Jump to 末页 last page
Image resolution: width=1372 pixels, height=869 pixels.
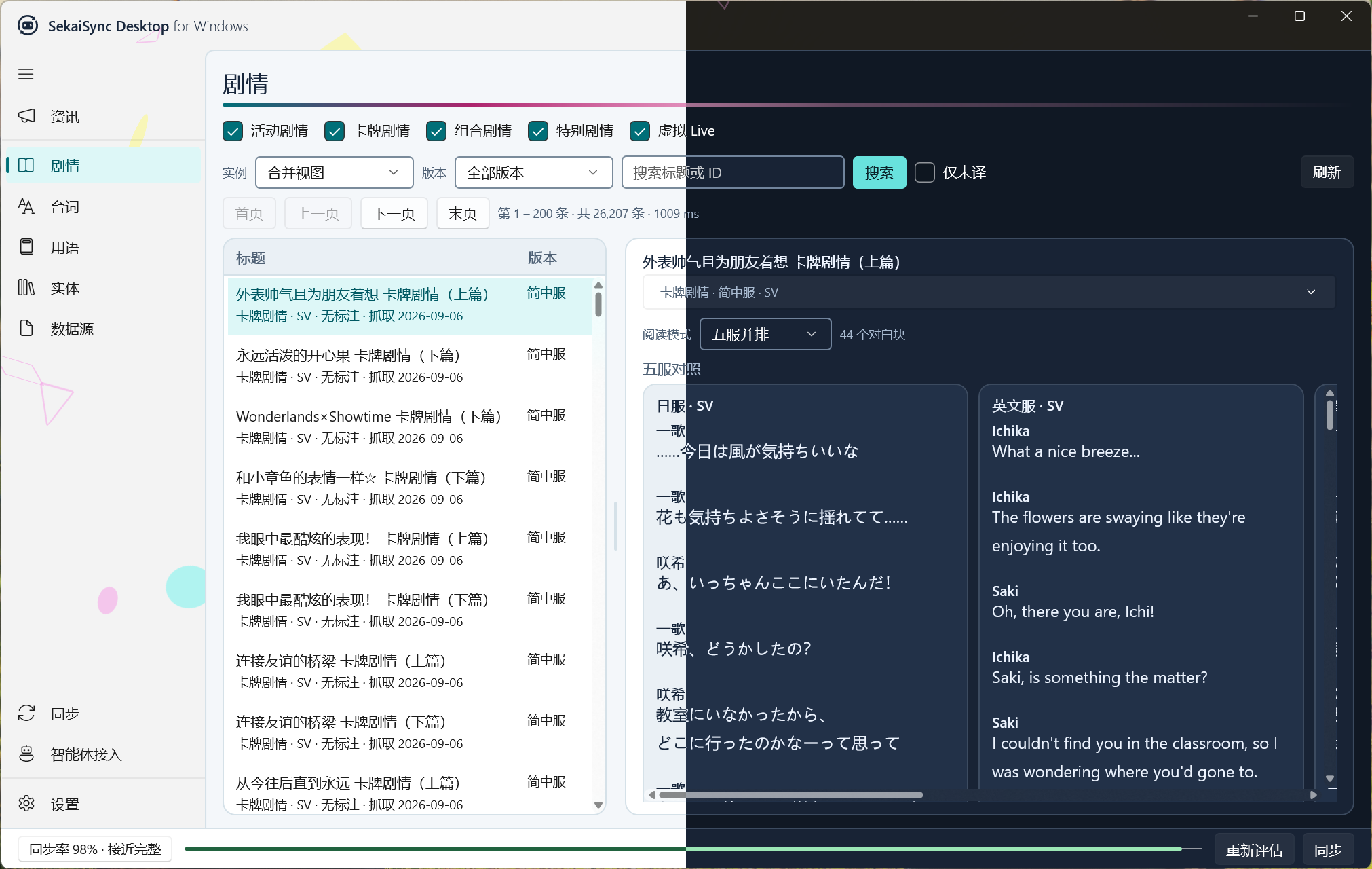pyautogui.click(x=463, y=214)
